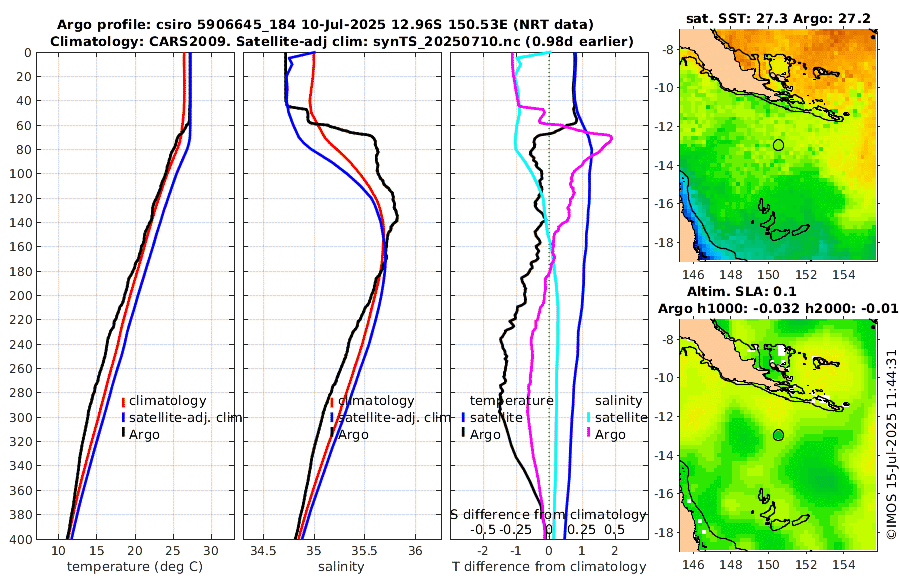Click the Climatology CARS2009 subtitle line
The image size is (900, 580).
[342, 41]
